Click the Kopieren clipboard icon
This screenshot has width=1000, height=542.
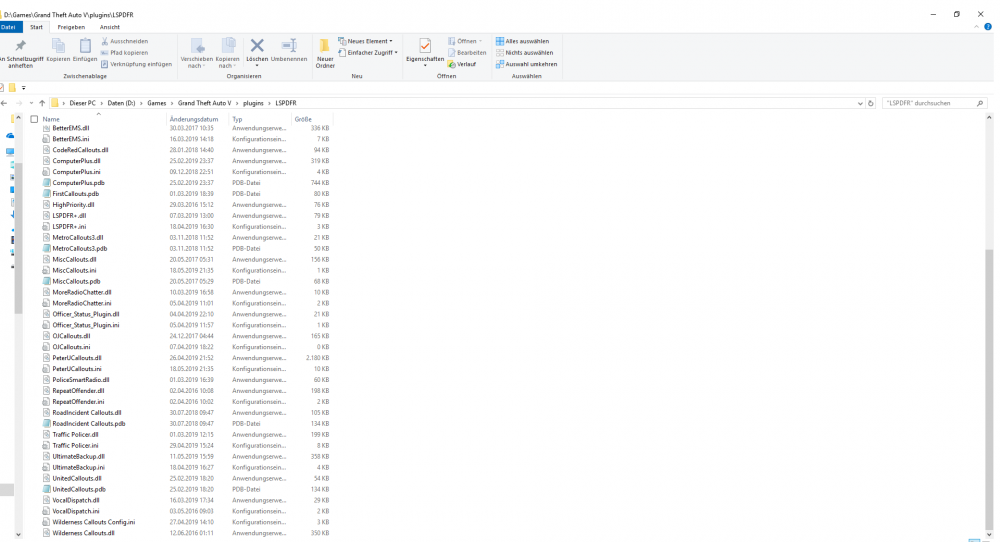(x=58, y=50)
